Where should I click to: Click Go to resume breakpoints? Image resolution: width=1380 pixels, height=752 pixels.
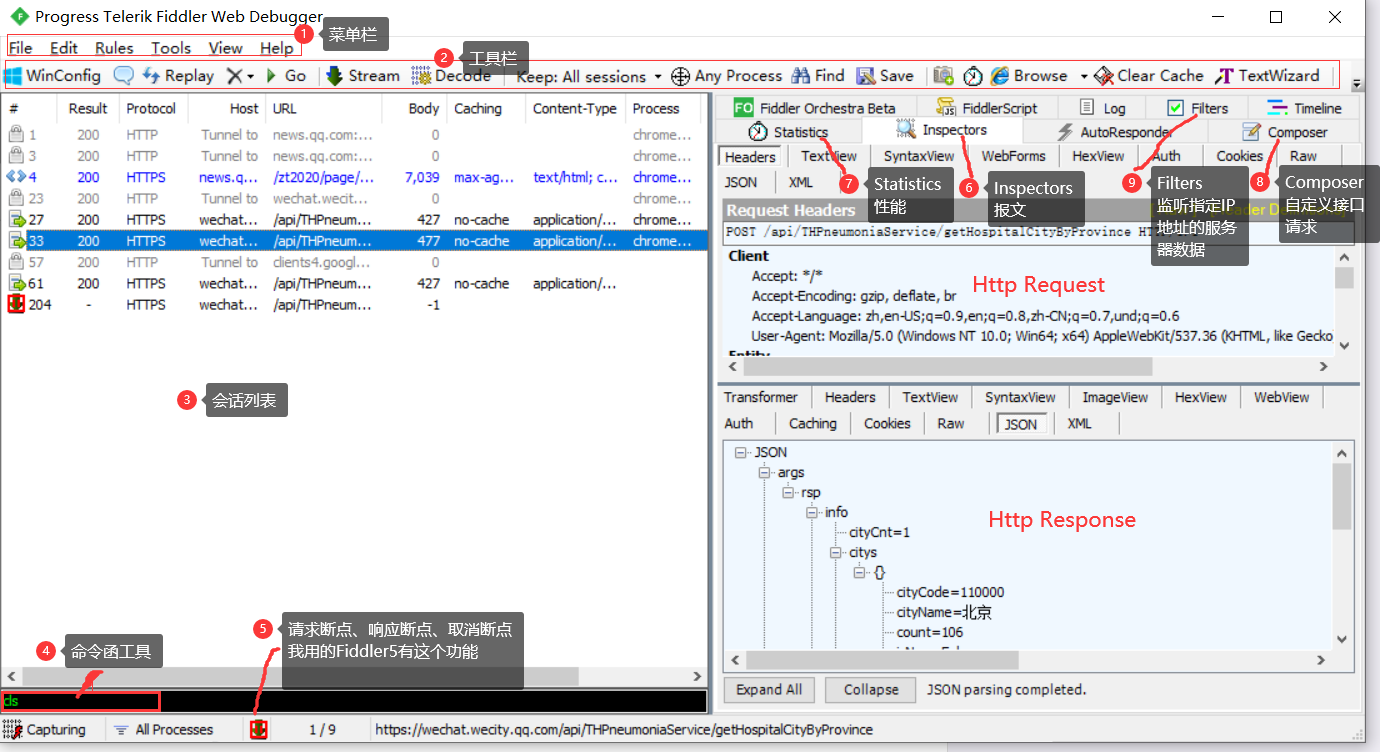coord(285,76)
